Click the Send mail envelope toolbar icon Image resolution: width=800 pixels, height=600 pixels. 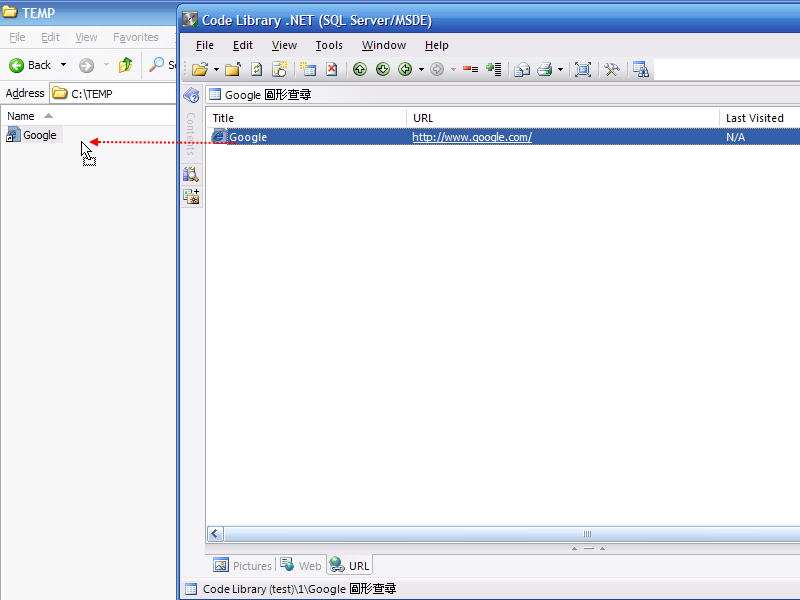click(522, 69)
